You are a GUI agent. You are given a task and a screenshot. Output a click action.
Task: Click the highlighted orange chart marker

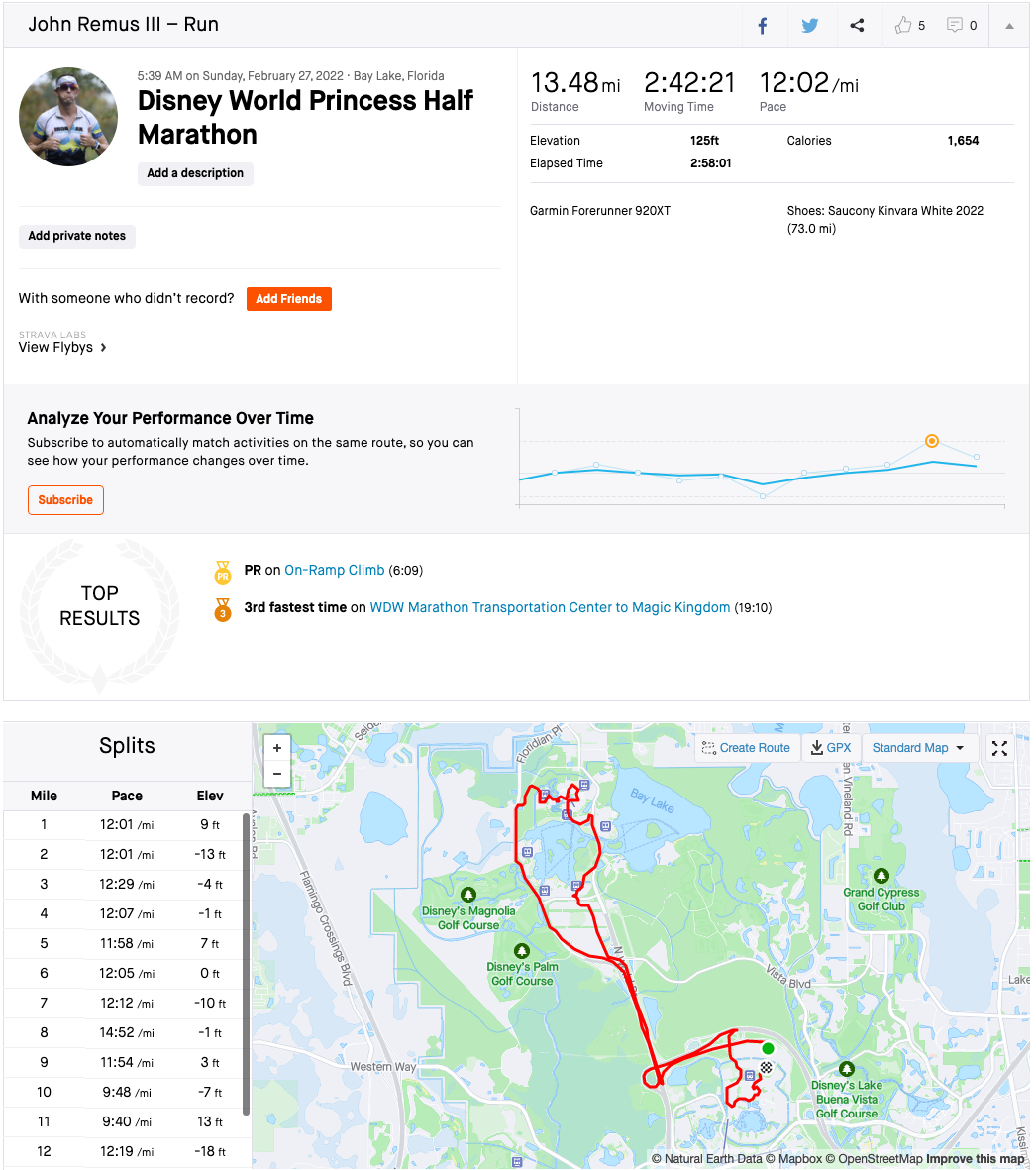(931, 441)
